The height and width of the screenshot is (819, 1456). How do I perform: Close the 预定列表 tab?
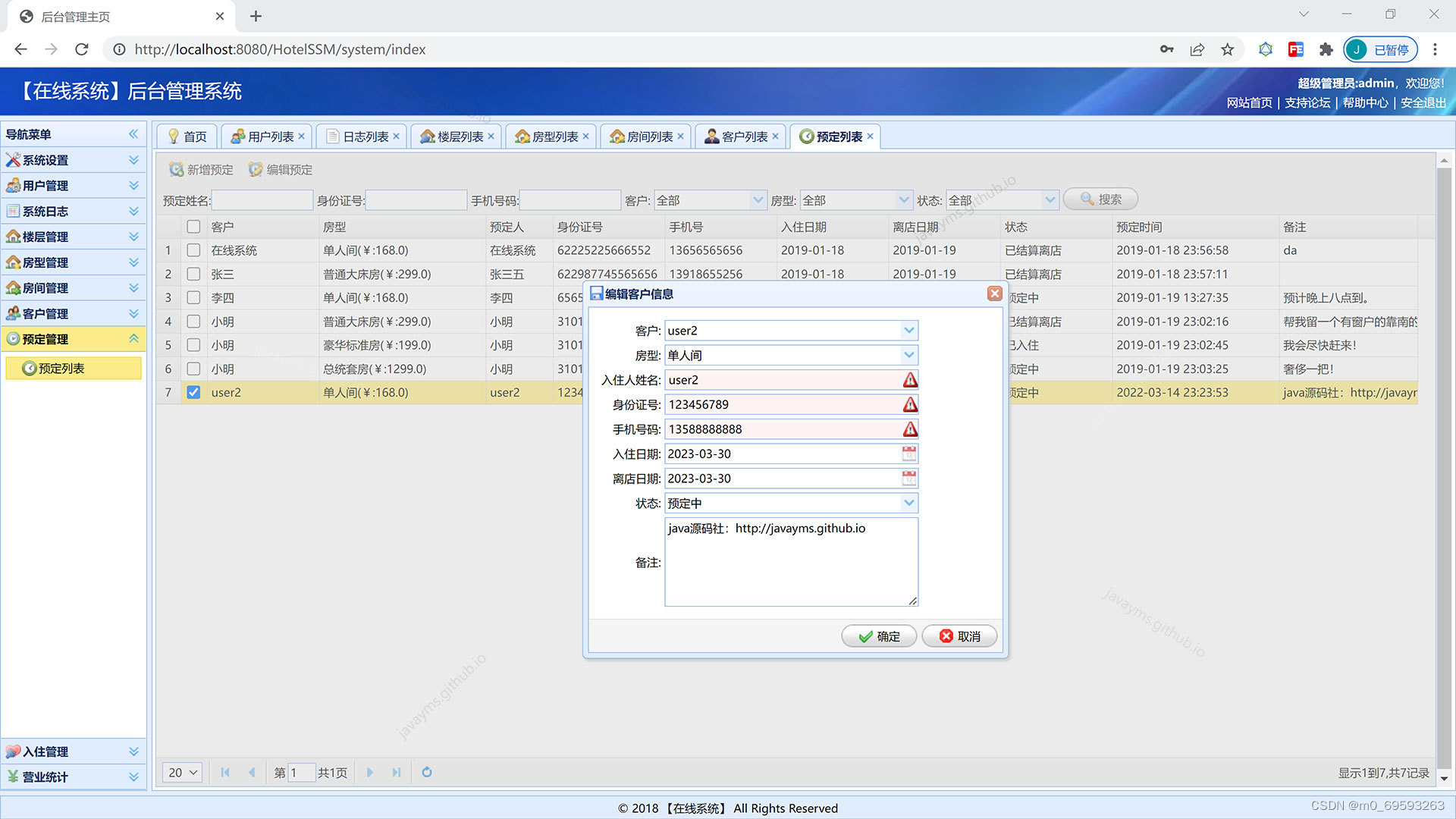pos(870,136)
